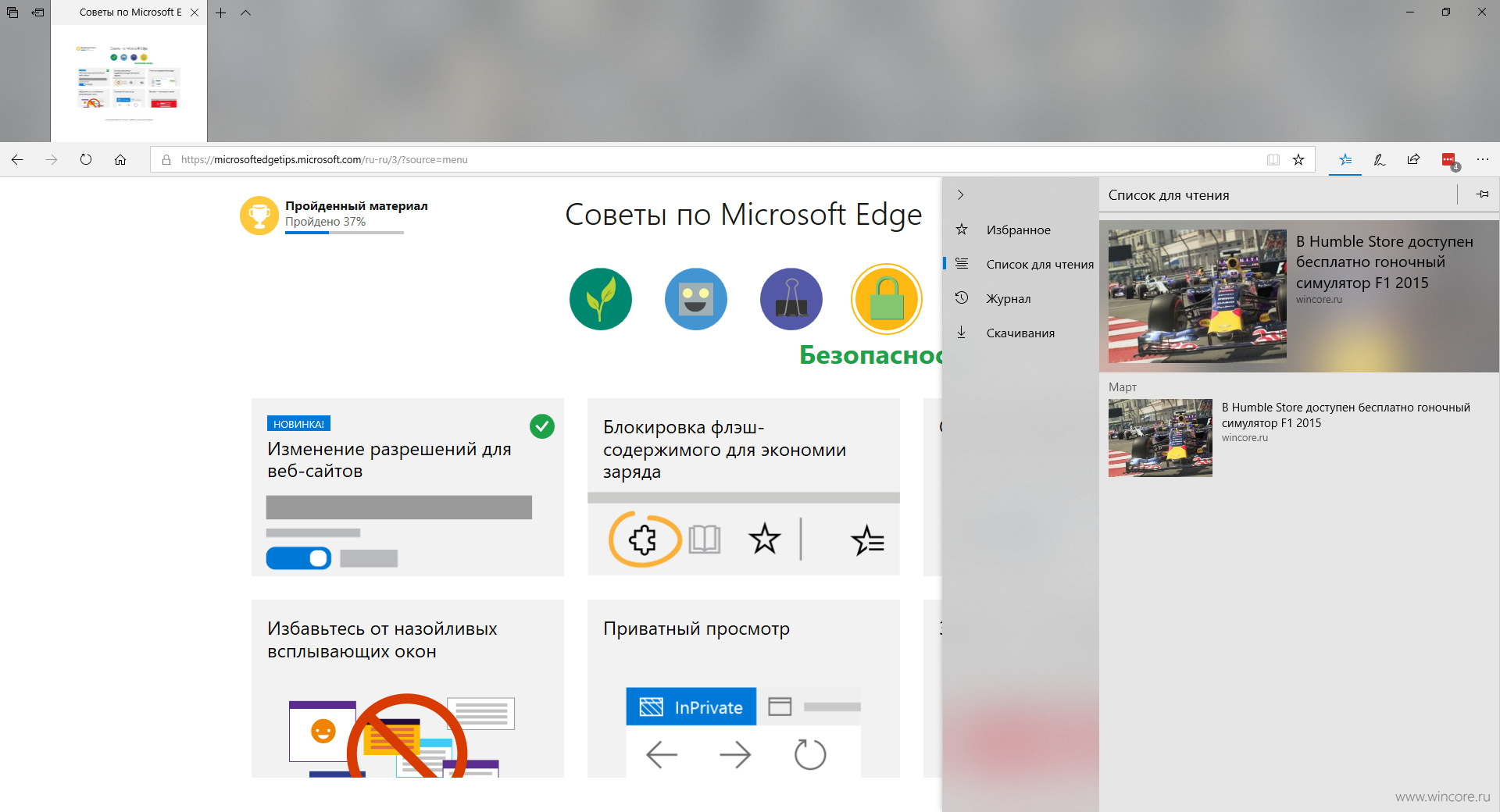
Task: Click small F1 car thumbnail under Март
Action: point(1160,438)
